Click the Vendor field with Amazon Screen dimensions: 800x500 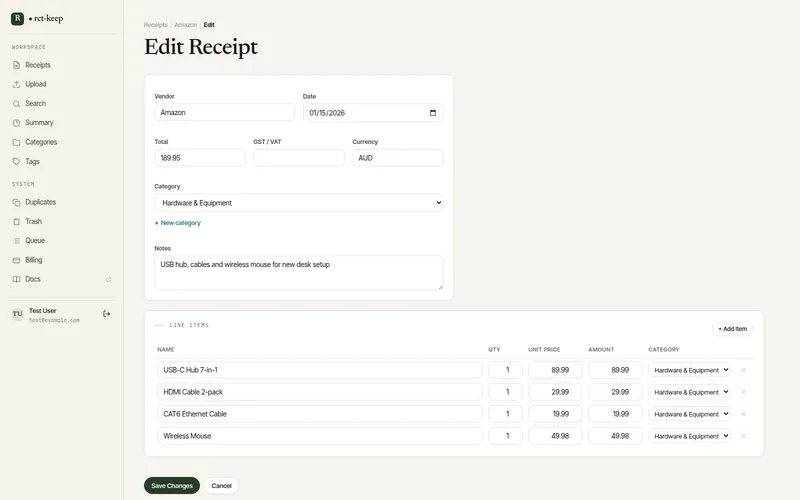pyautogui.click(x=224, y=112)
